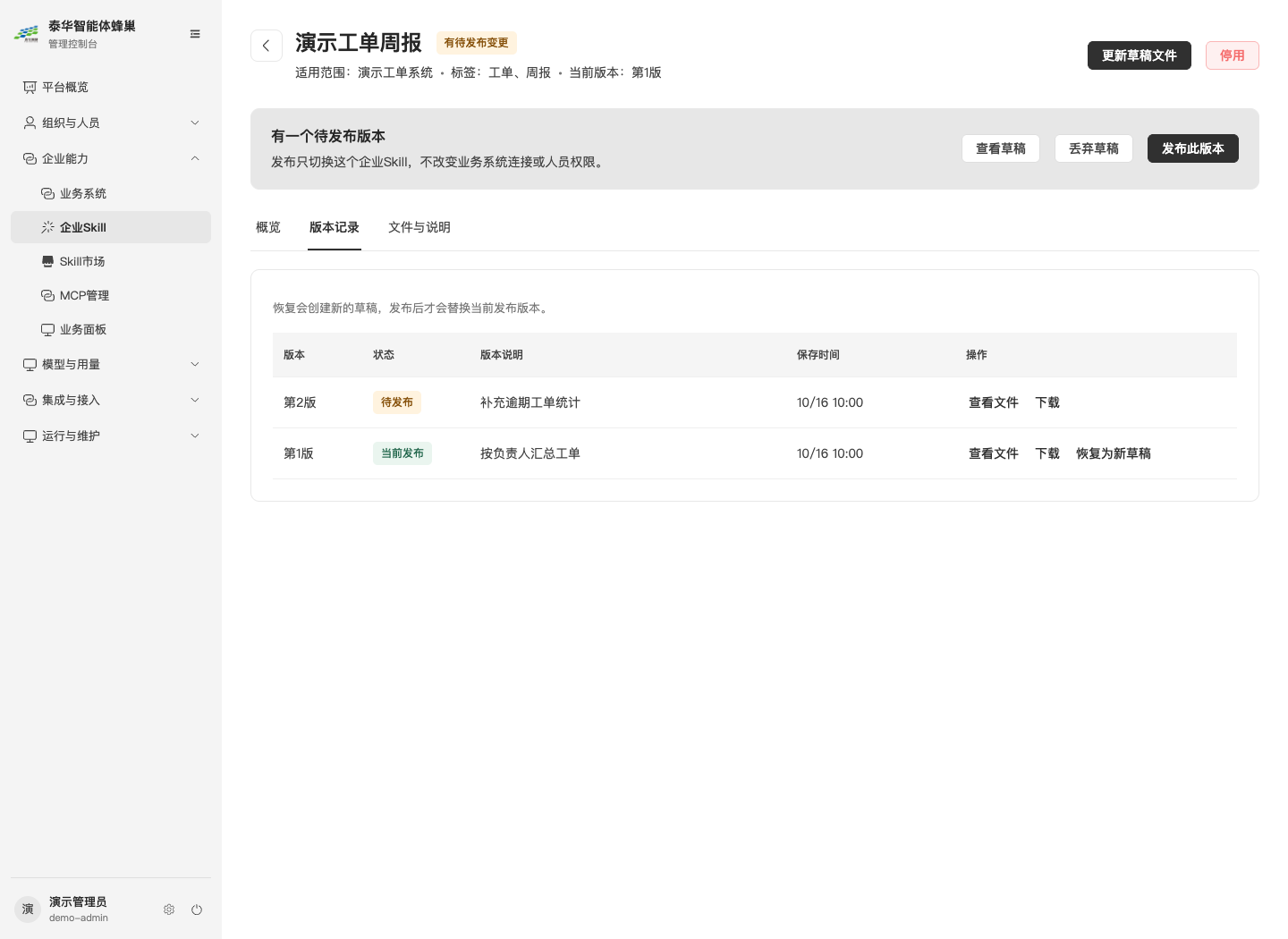Open Skill市场 from the sidebar
Viewport: 1288px width, 939px height.
click(111, 261)
